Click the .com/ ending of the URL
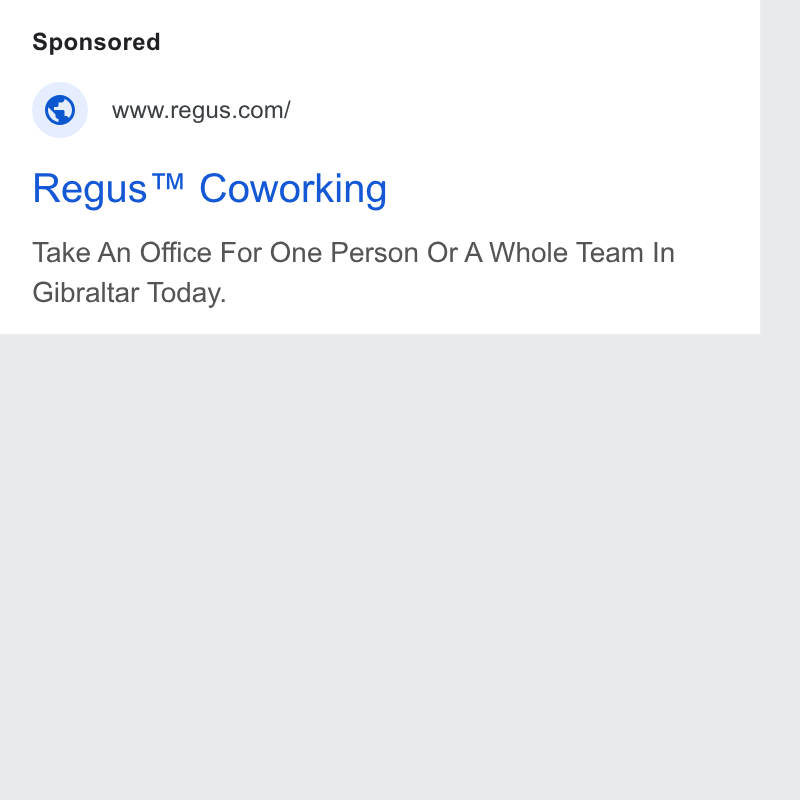This screenshot has height=800, width=800. 262,111
